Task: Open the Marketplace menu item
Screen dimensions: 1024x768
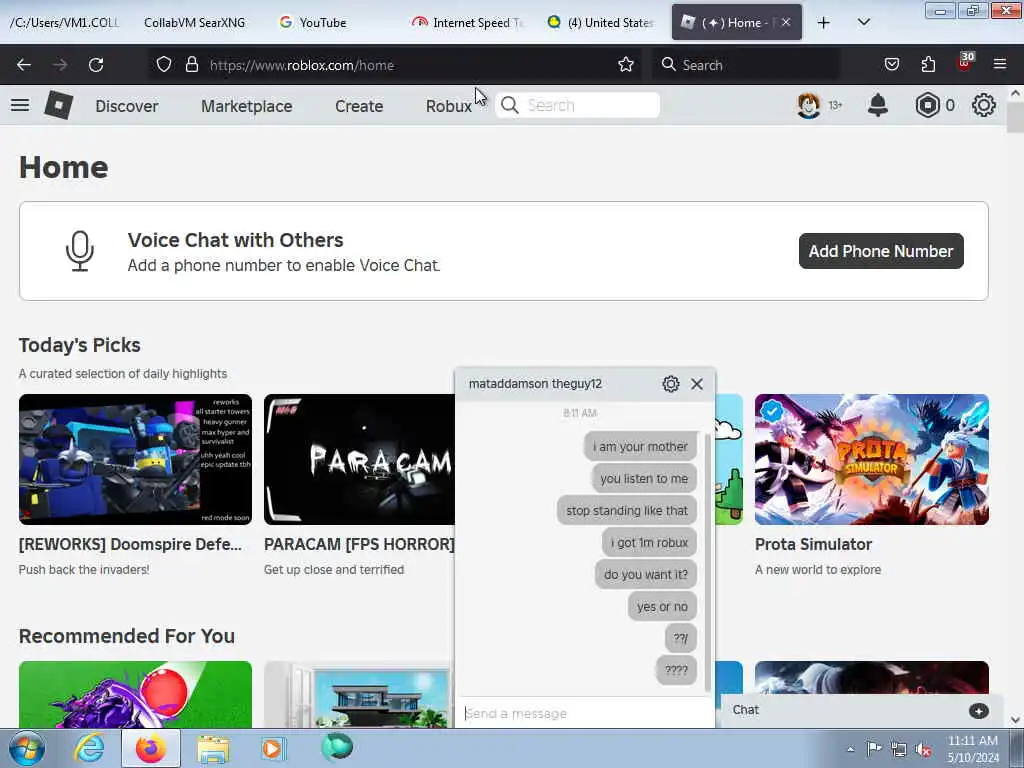Action: (247, 106)
